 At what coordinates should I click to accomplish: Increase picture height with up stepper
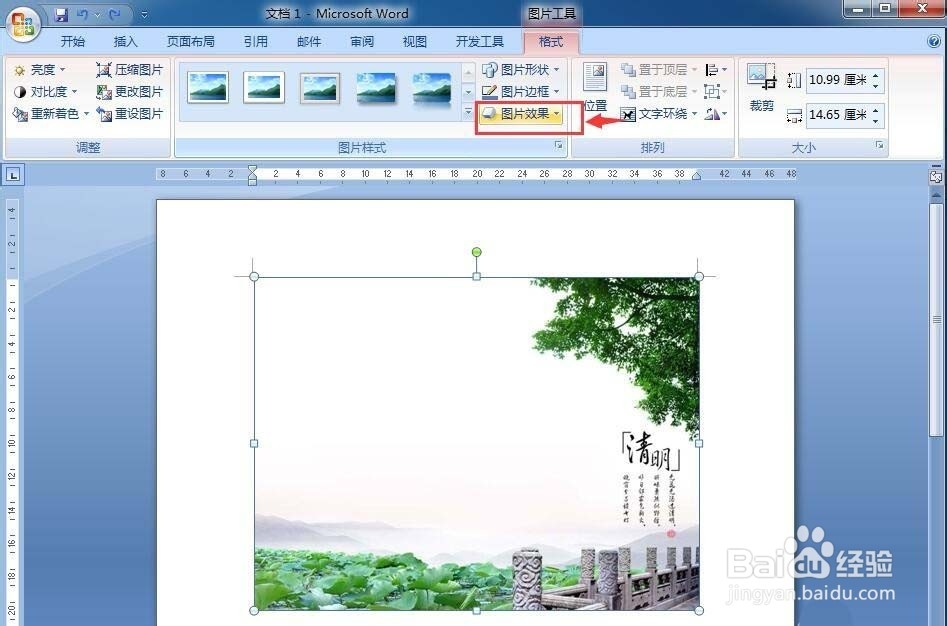tap(876, 75)
